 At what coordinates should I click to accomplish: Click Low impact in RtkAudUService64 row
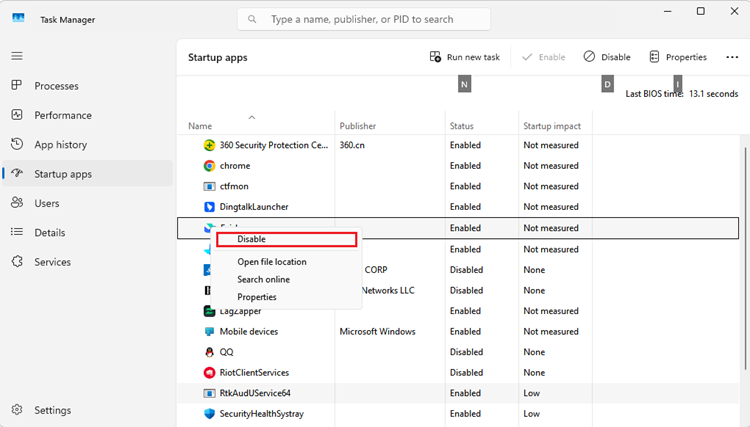point(531,393)
